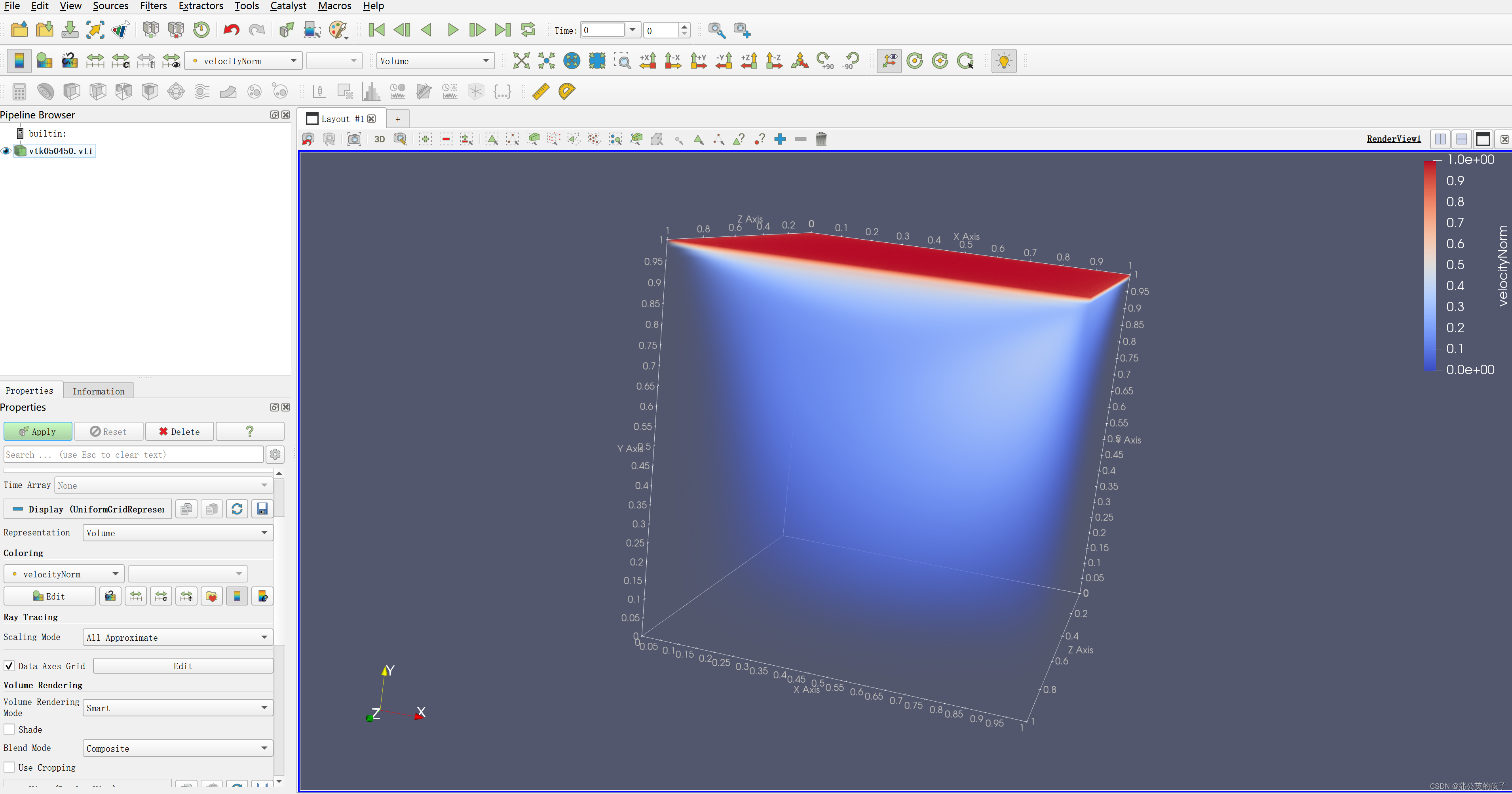This screenshot has width=1512, height=794.
Task: Enable the Shade checkbox in properties
Action: (x=10, y=729)
